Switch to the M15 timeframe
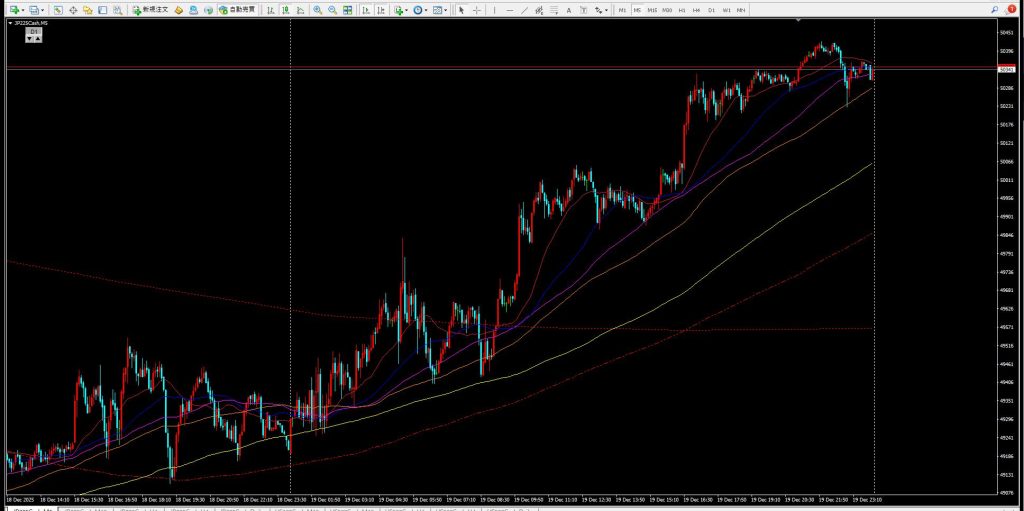The height and width of the screenshot is (511, 1024). [652, 10]
